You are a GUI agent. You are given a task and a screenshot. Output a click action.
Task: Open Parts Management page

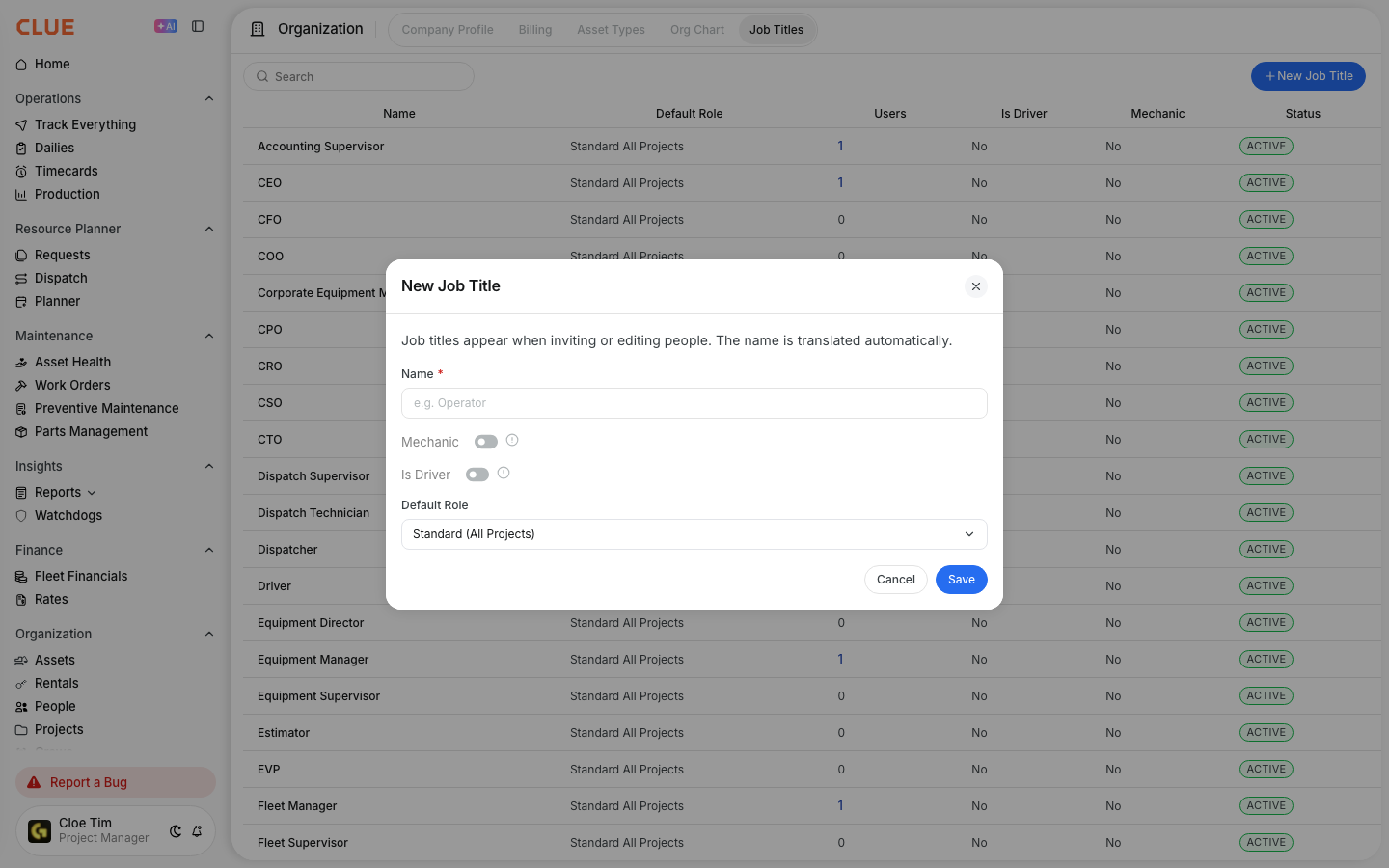pos(91,431)
